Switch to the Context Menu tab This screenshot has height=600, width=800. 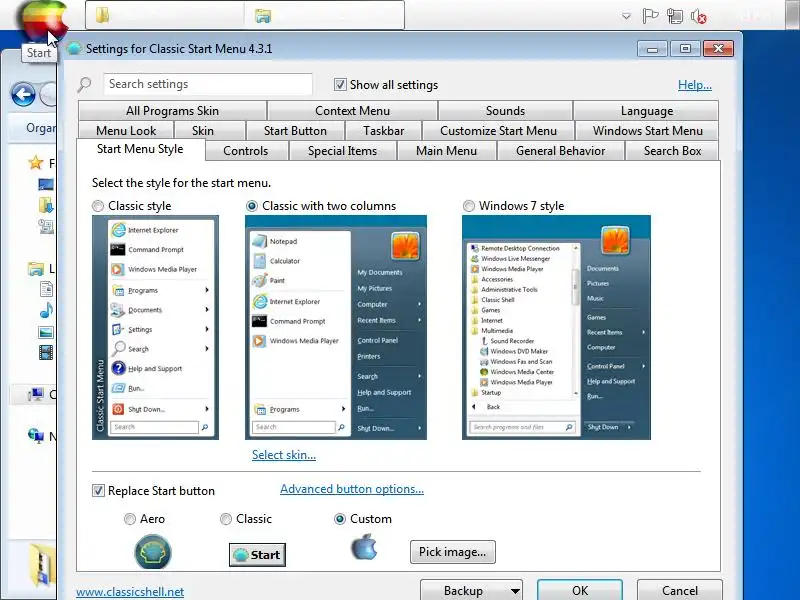tap(352, 111)
